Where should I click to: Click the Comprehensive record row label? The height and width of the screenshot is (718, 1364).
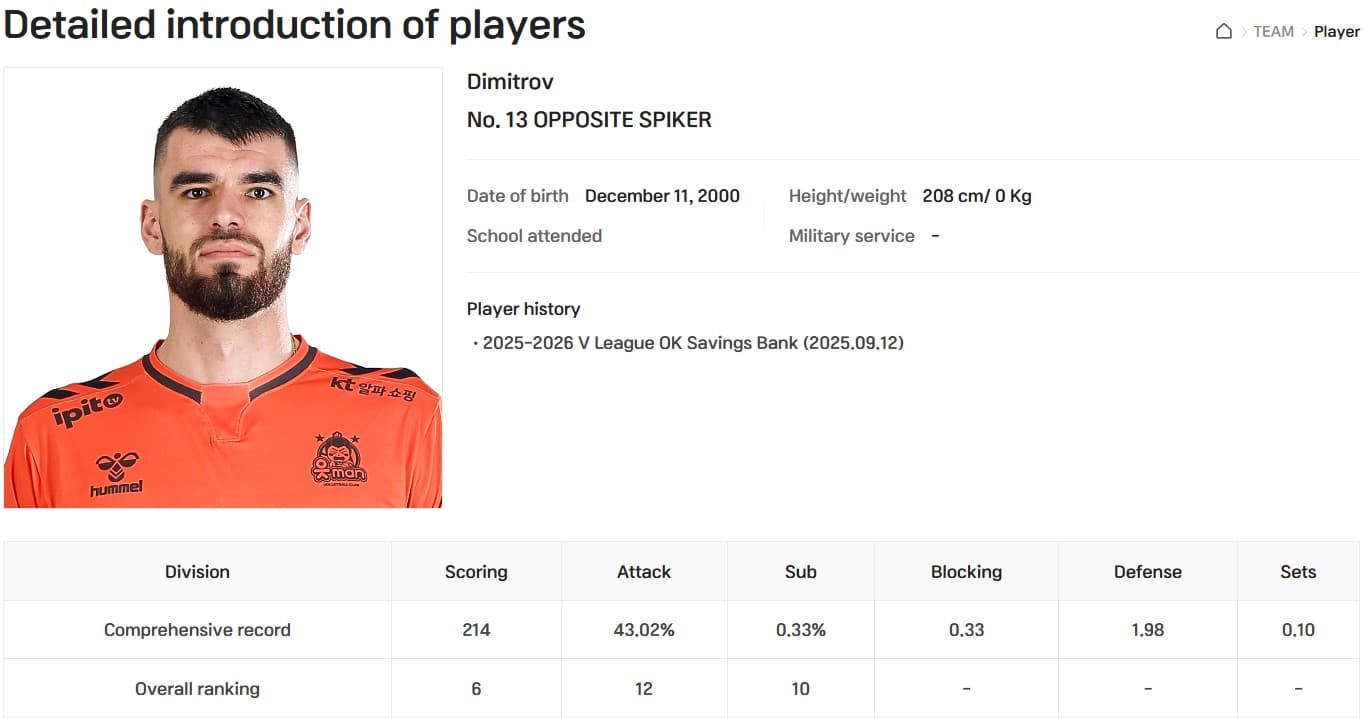[x=197, y=630]
